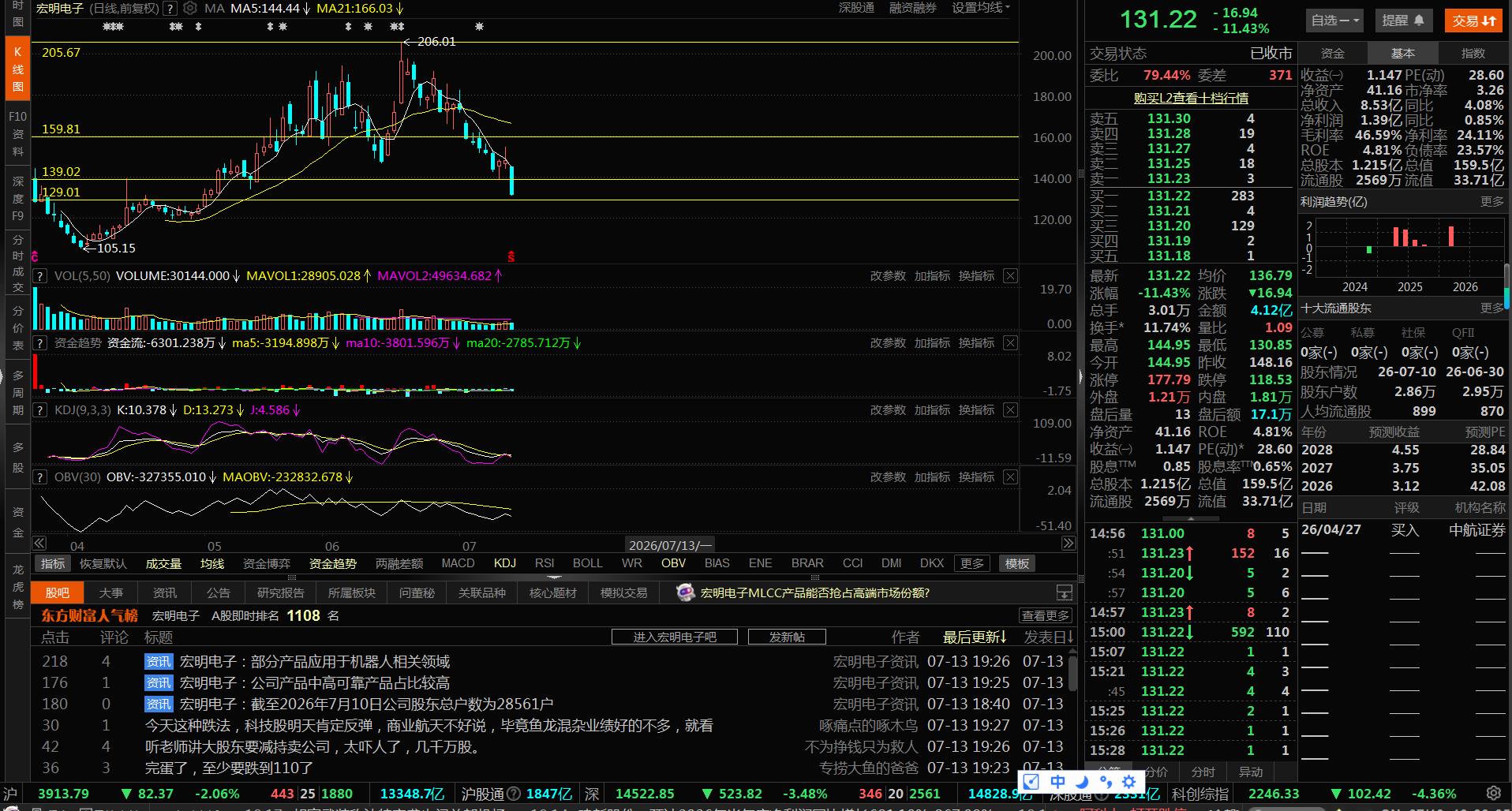Screen dimensions: 1512x811
Task: Toggle the 均线 indicator
Action: pyautogui.click(x=212, y=563)
